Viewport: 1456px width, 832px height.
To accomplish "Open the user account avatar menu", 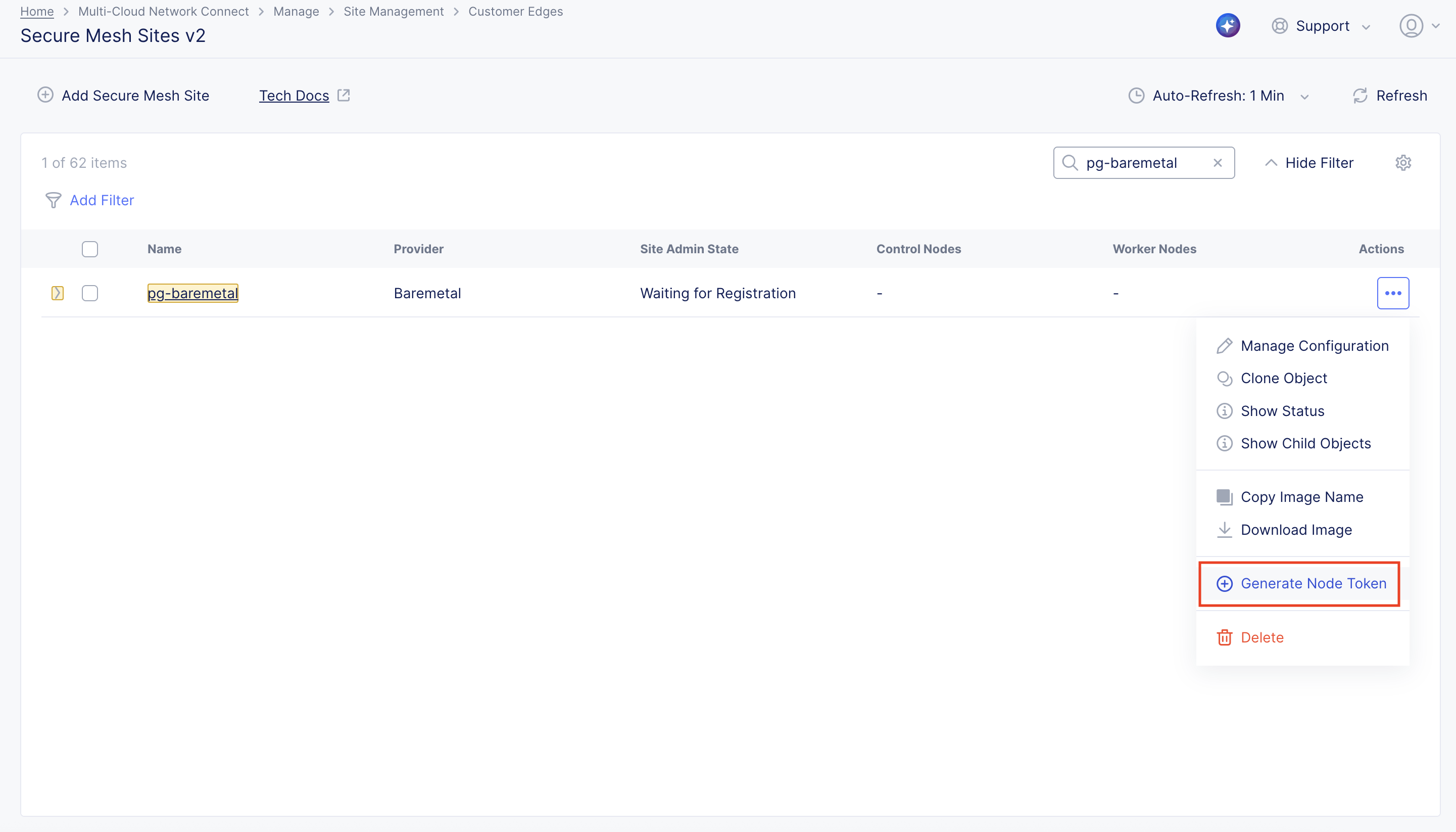I will [x=1411, y=26].
